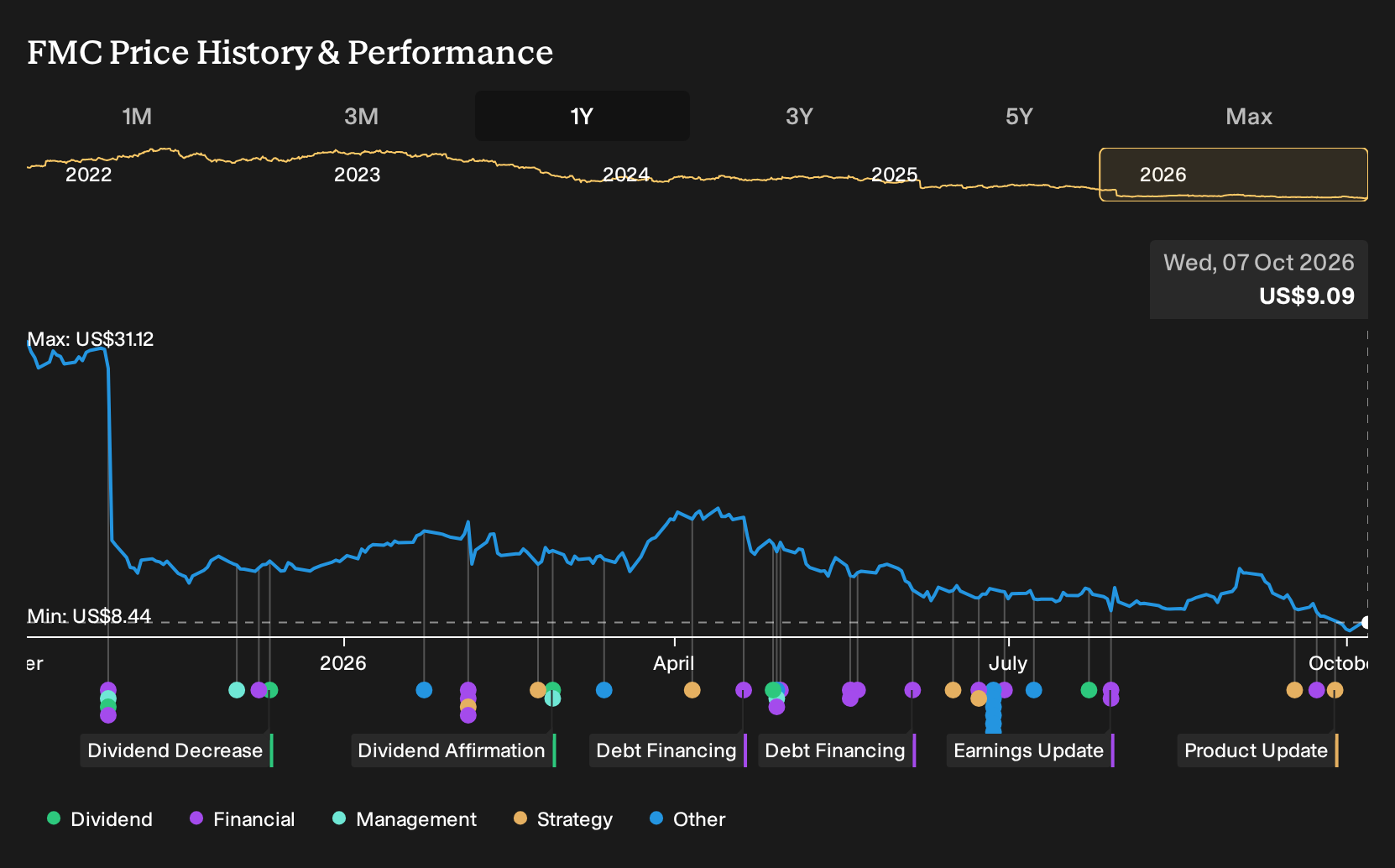
Task: Choose the 1Y time range
Action: pos(582,116)
